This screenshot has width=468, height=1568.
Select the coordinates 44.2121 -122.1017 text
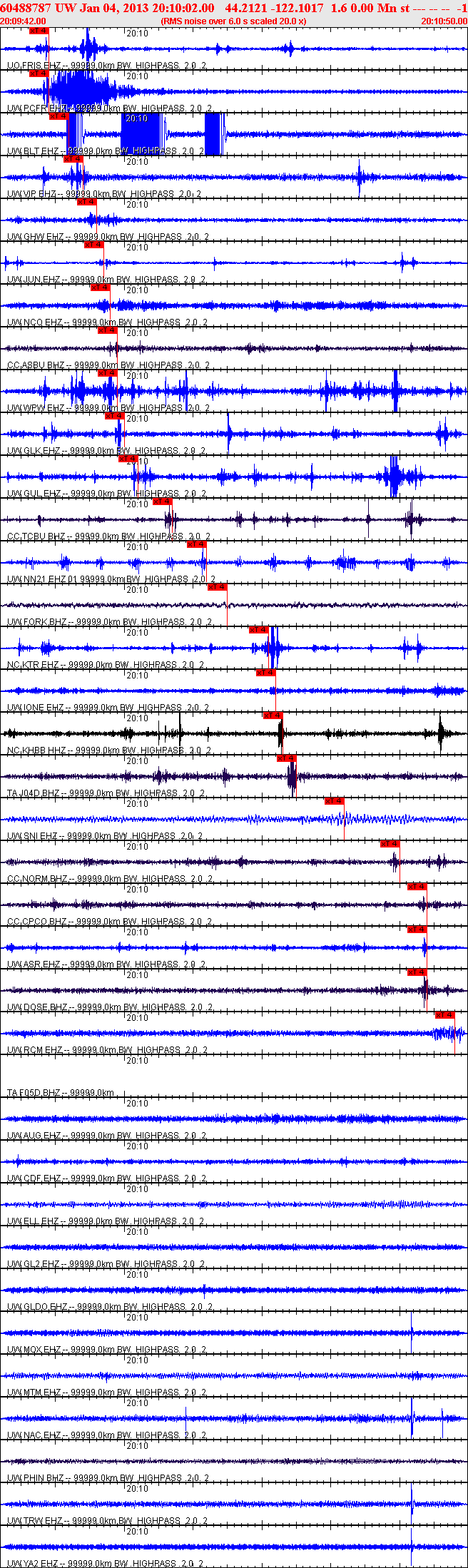tap(274, 8)
